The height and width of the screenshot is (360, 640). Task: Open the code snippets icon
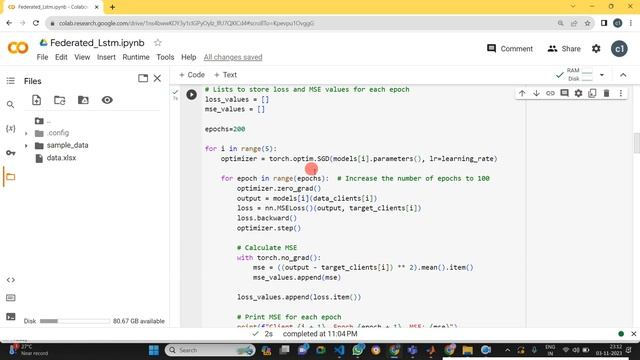(11, 280)
